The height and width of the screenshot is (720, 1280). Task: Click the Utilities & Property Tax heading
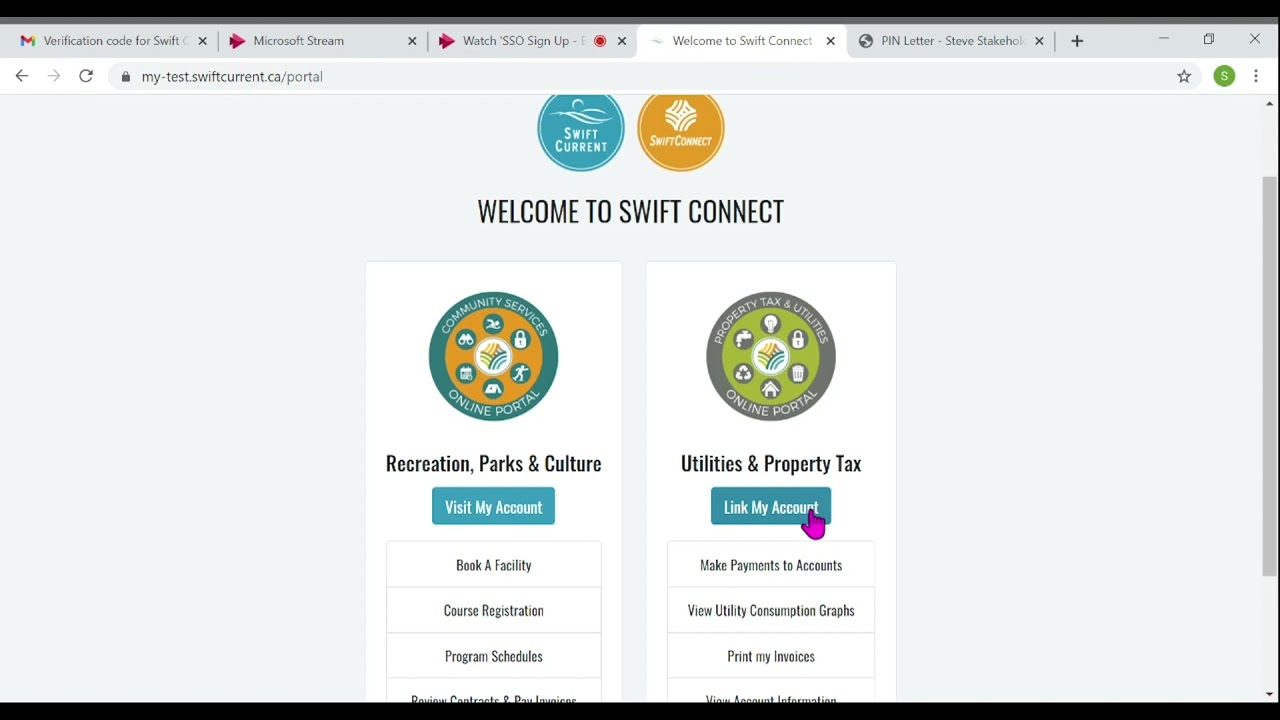point(771,463)
